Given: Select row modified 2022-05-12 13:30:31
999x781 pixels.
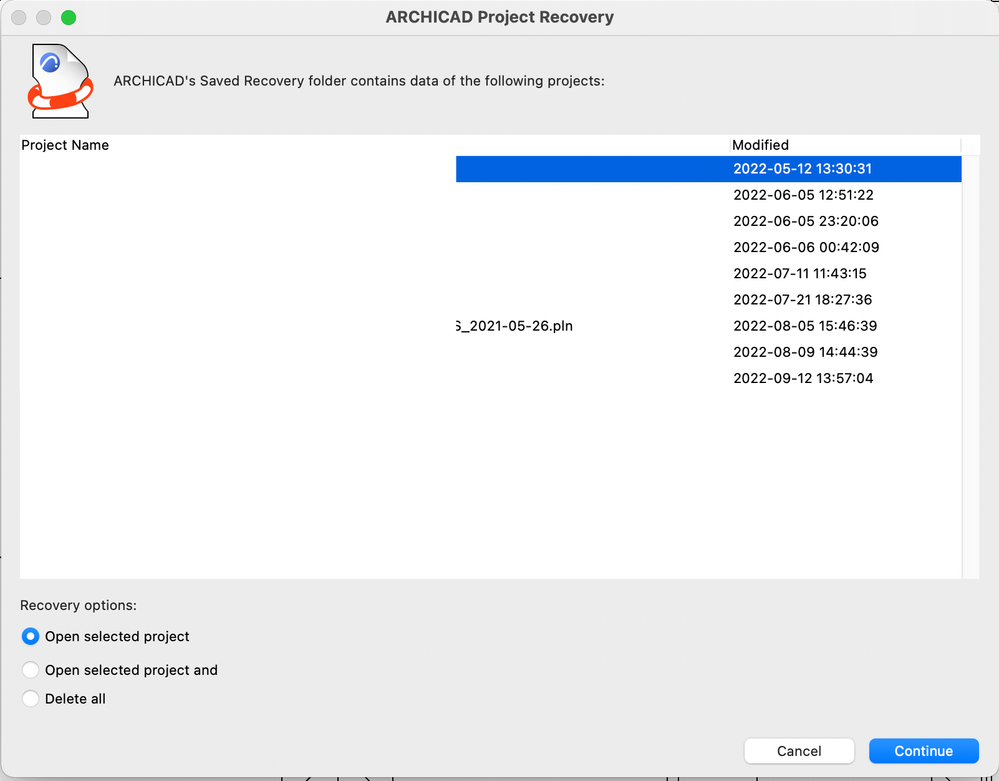Looking at the screenshot, I should (x=491, y=169).
